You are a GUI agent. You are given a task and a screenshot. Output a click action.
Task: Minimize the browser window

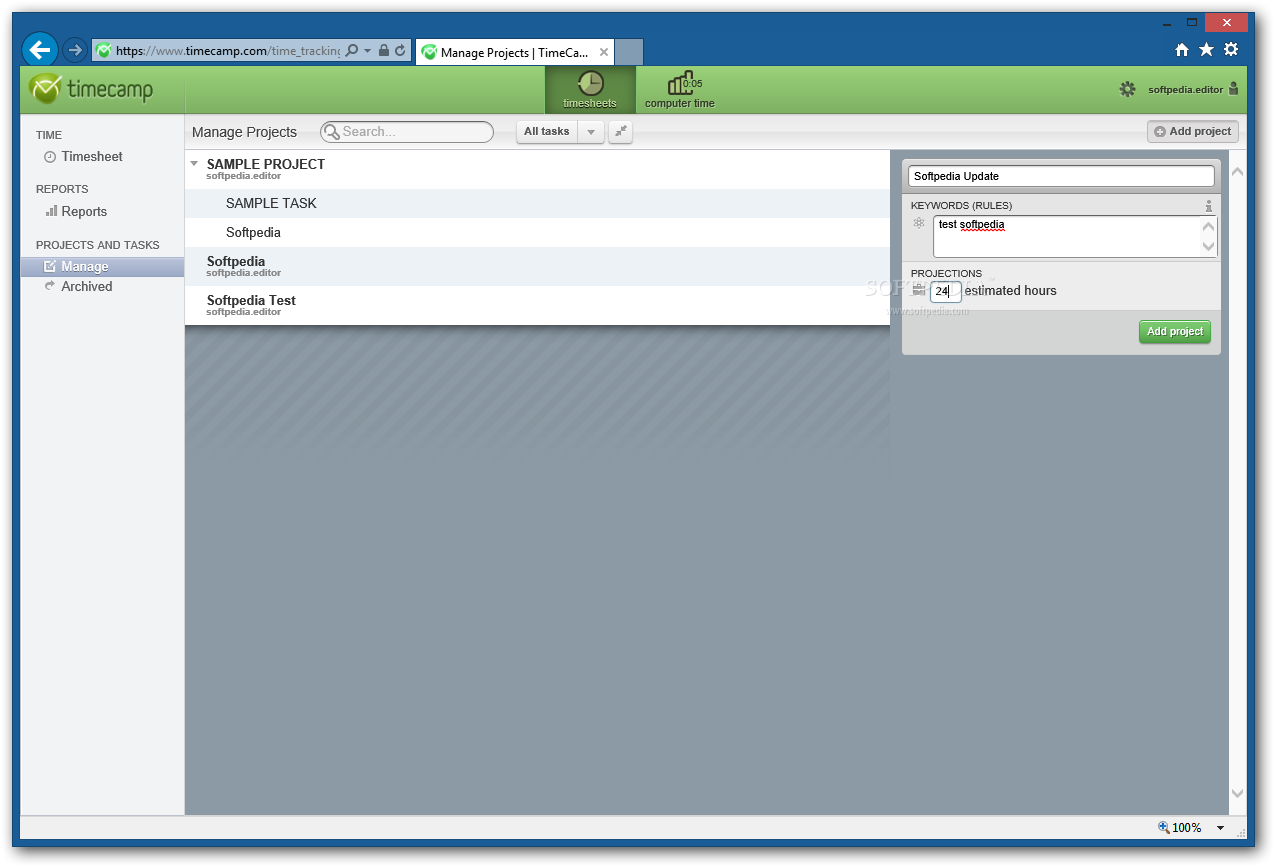click(1167, 22)
